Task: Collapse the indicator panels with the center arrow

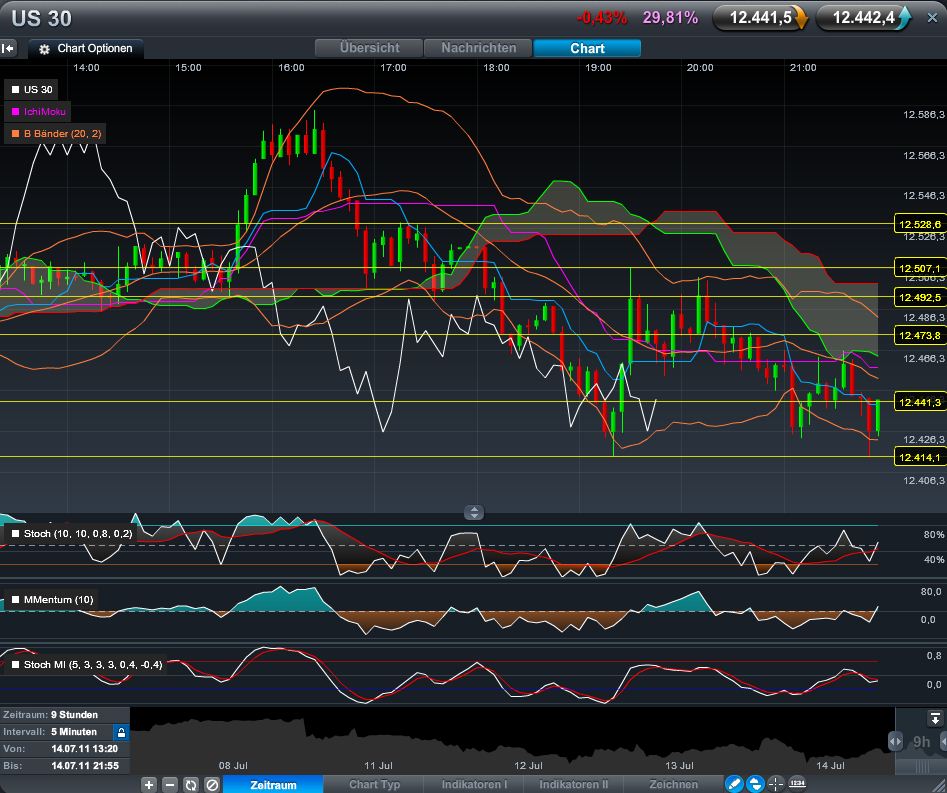Action: [473, 512]
